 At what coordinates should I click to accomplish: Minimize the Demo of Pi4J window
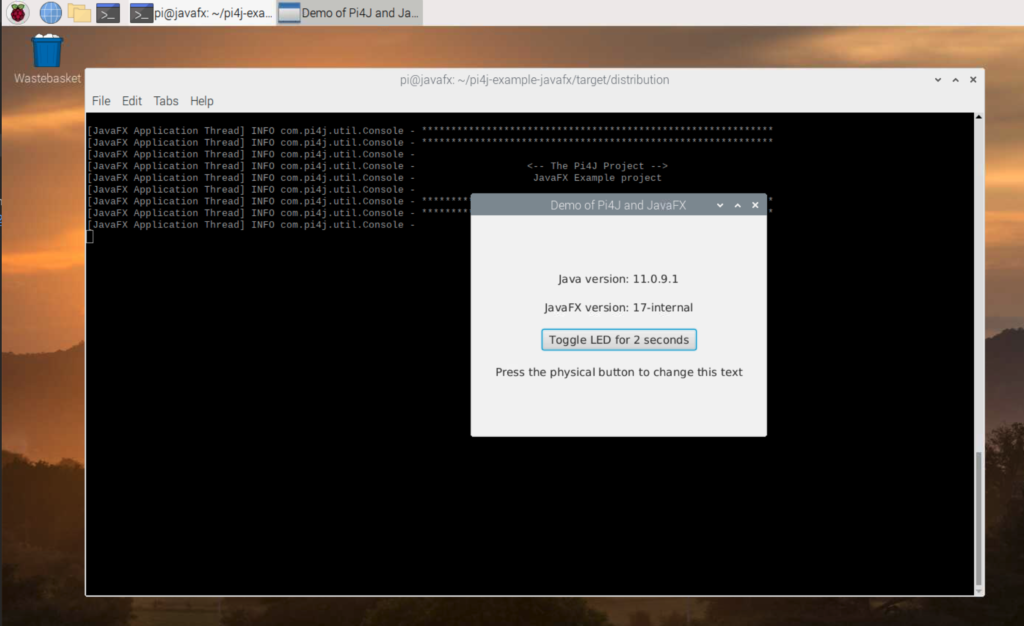tap(720, 205)
